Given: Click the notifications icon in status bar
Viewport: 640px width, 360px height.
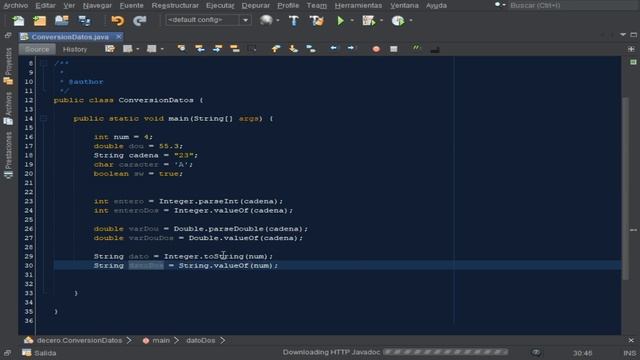Looking at the screenshot, I should [536, 353].
